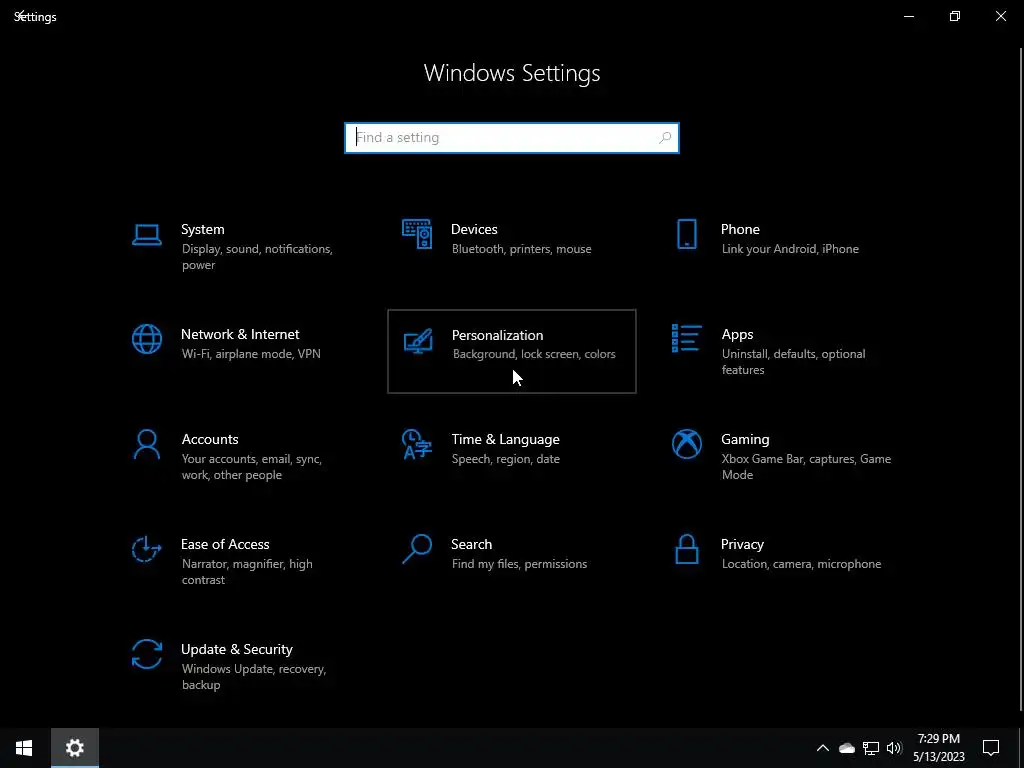
Task: Open the Search settings title
Action: tap(472, 545)
